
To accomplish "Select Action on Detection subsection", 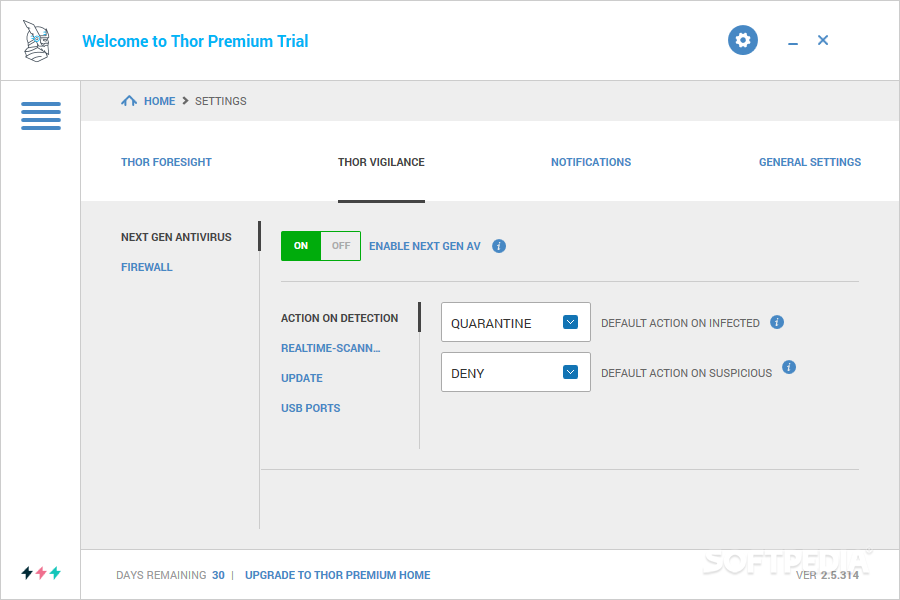I will coord(339,318).
